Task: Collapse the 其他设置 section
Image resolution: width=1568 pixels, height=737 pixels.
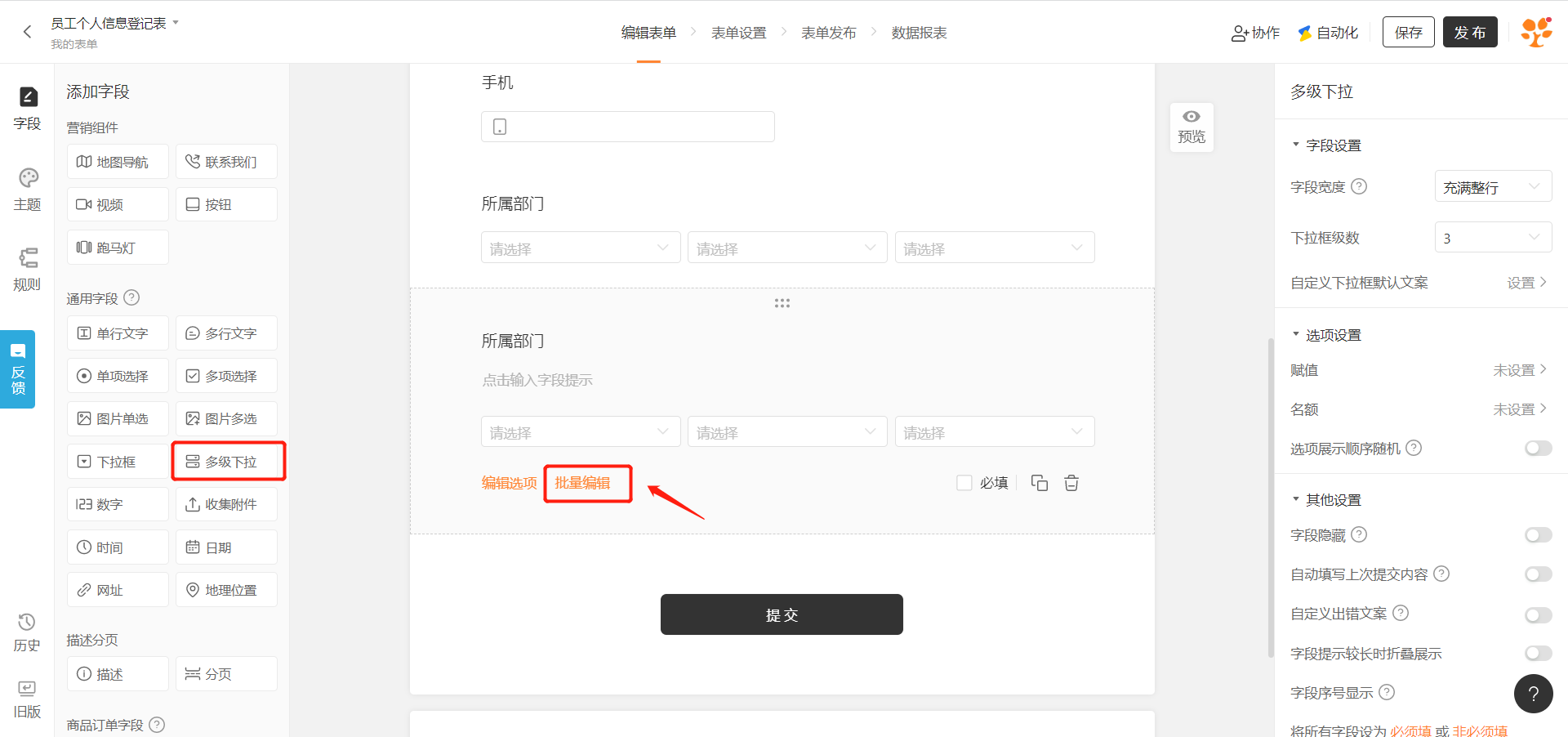Action: (1296, 499)
